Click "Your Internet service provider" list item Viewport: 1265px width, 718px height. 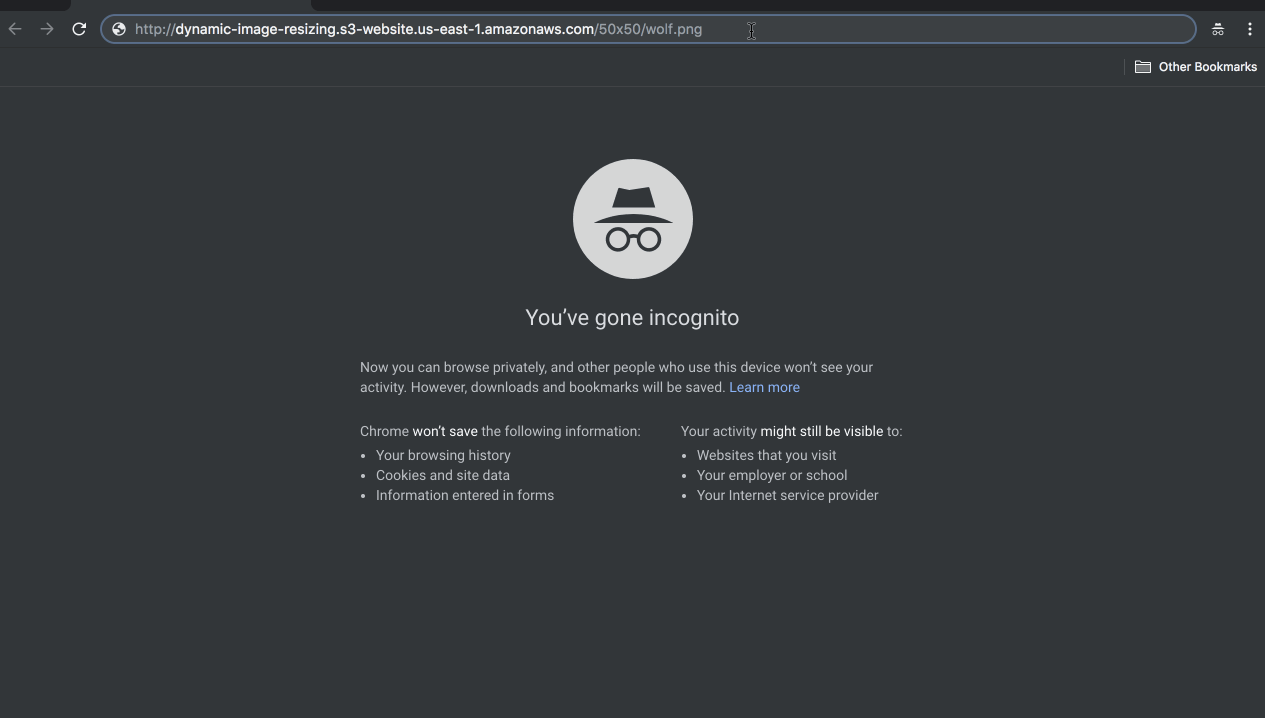click(x=787, y=495)
